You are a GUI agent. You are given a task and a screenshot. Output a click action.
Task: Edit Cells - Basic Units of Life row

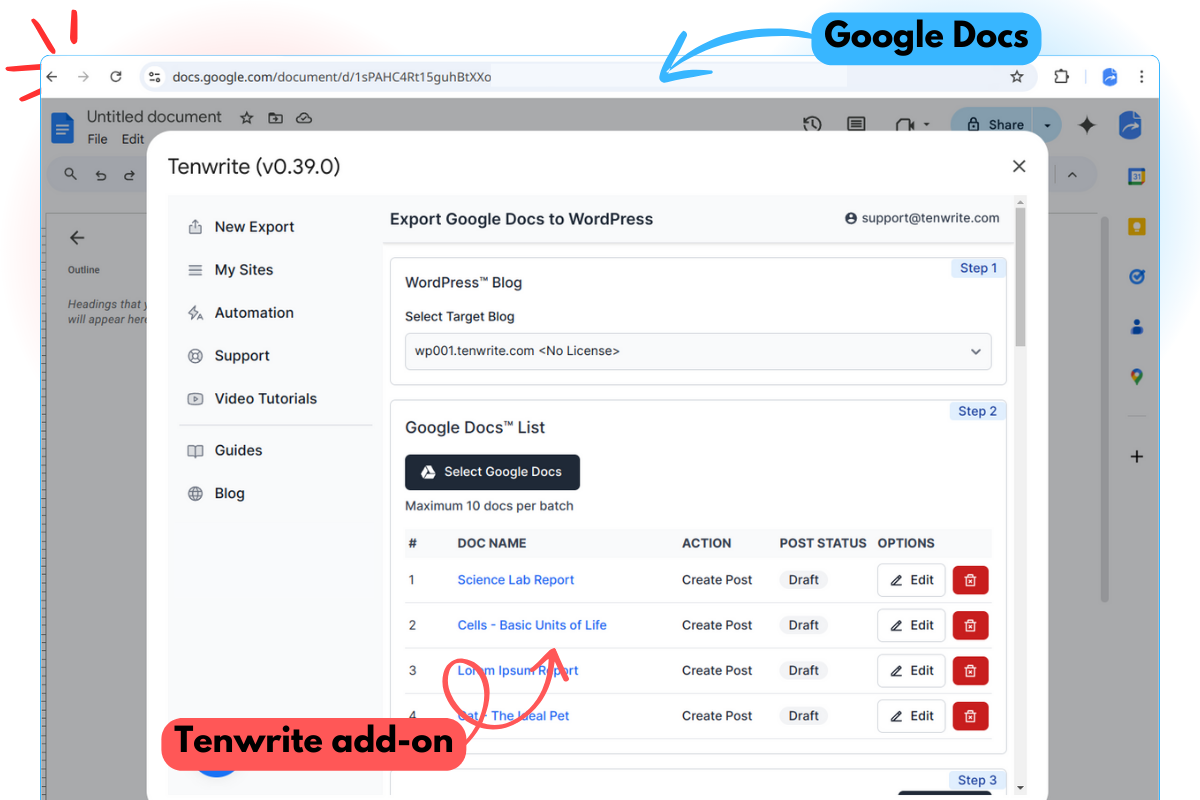pyautogui.click(x=911, y=625)
